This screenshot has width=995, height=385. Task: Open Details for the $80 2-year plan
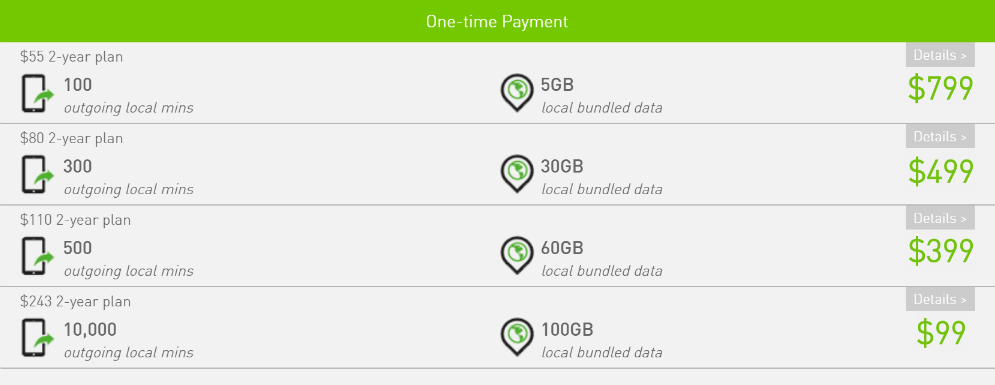[940, 136]
